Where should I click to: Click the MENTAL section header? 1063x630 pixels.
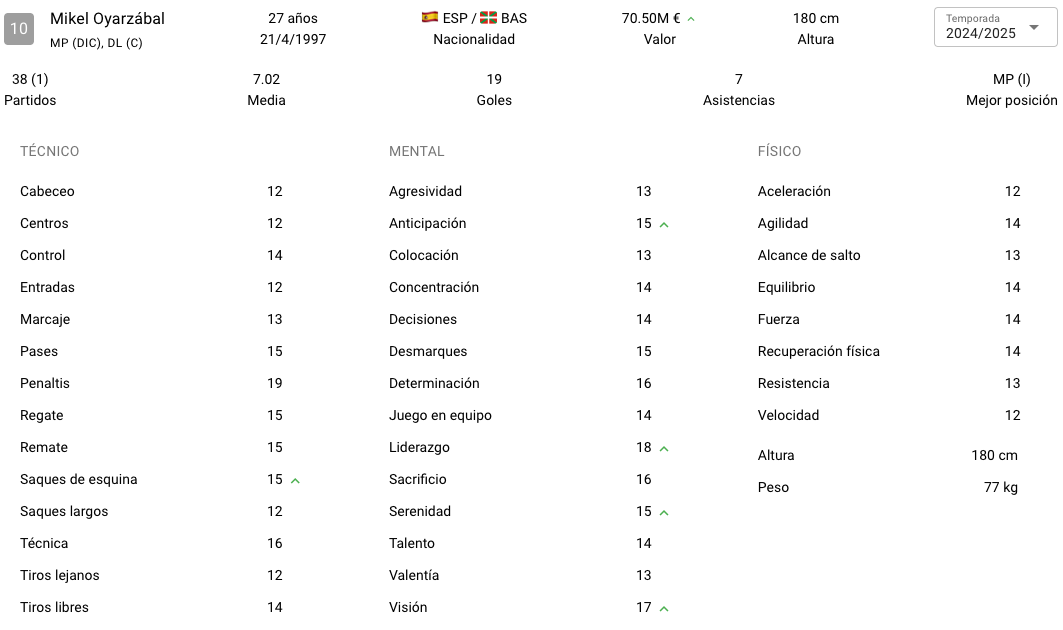(x=416, y=151)
